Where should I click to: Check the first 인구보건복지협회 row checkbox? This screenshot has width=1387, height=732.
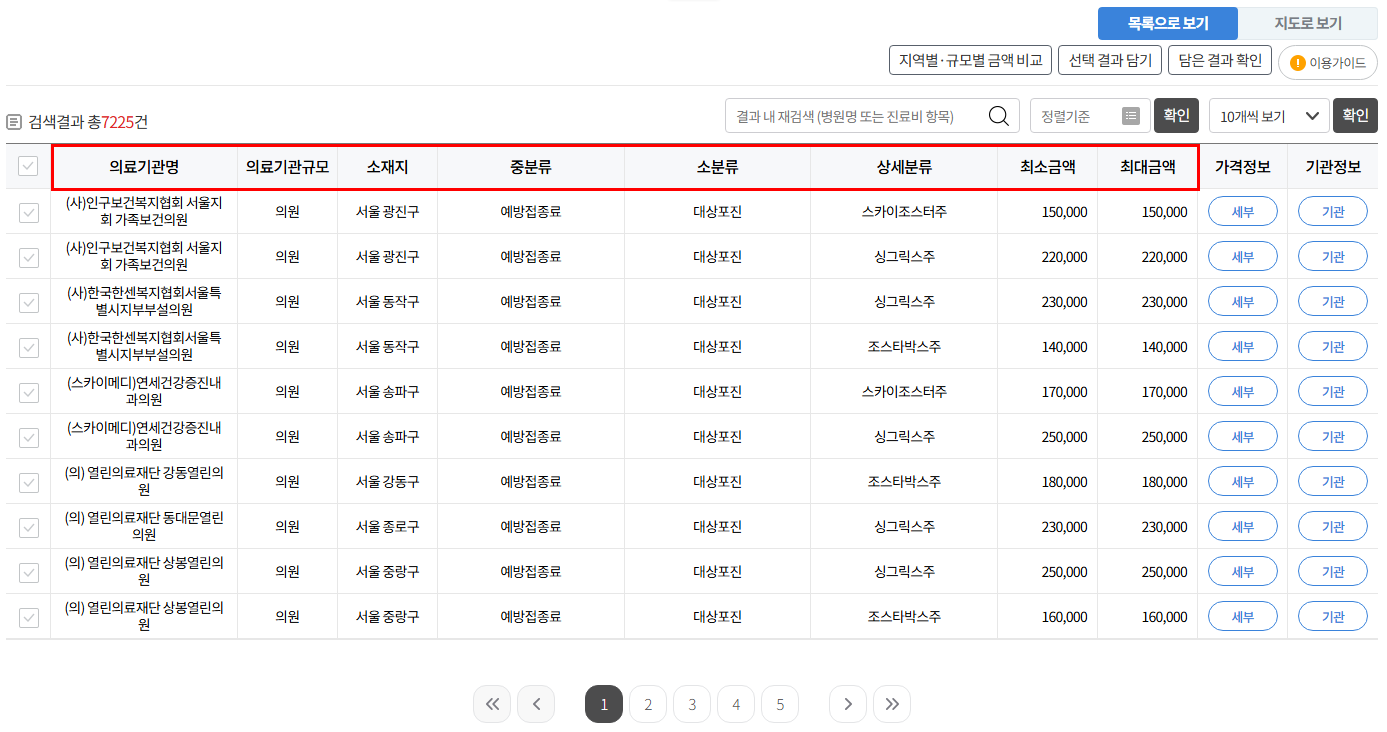[27, 211]
